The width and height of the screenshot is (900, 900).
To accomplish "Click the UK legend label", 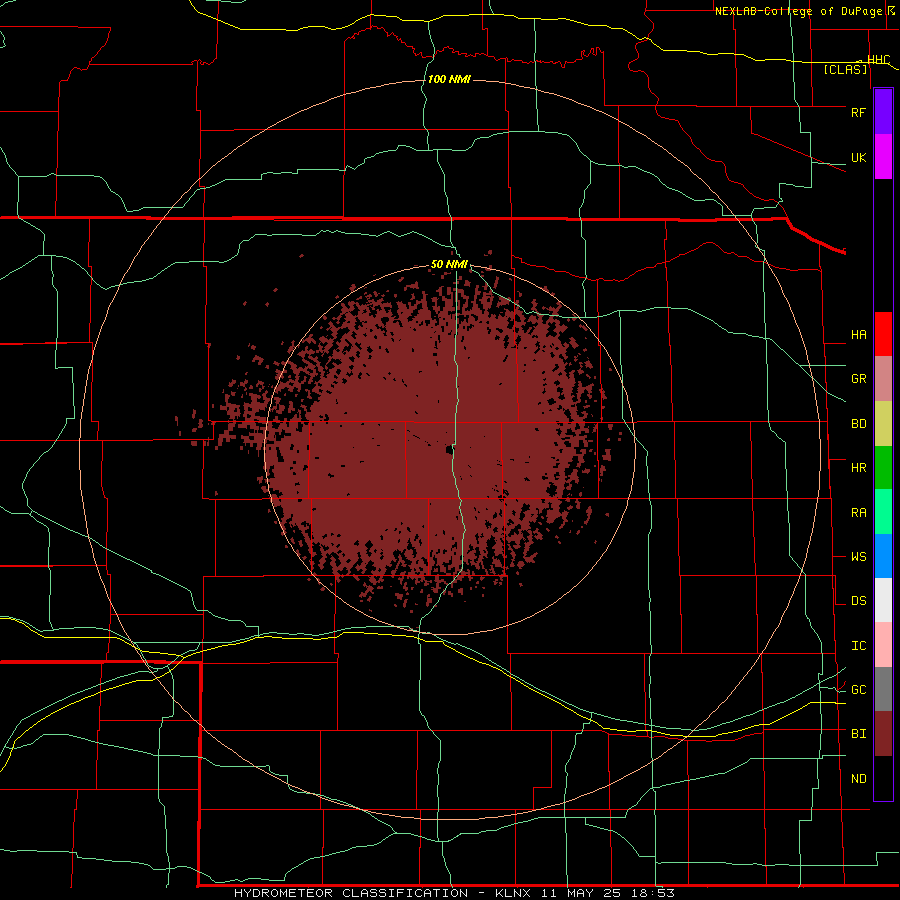I will point(858,157).
